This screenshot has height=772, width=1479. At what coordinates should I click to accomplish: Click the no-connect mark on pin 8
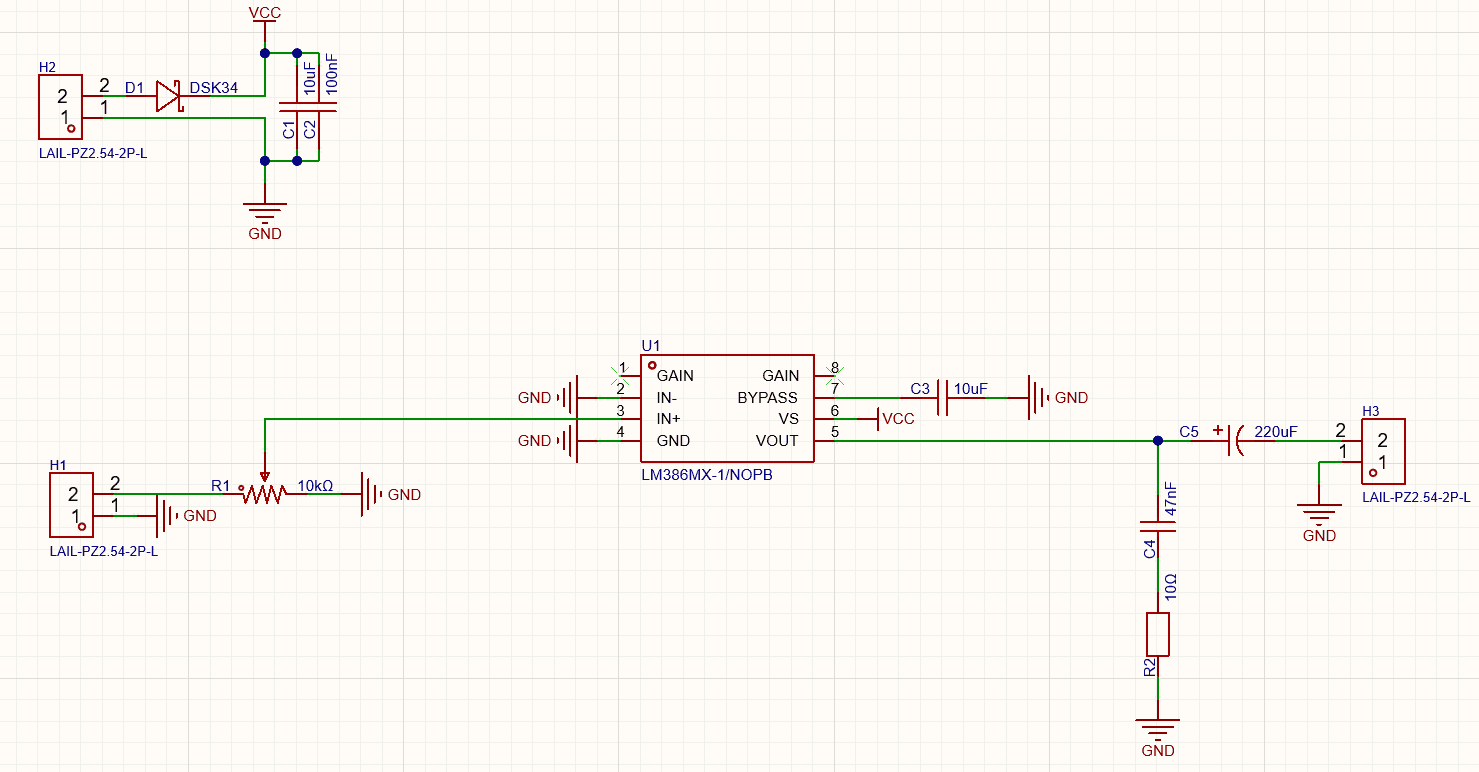835,376
